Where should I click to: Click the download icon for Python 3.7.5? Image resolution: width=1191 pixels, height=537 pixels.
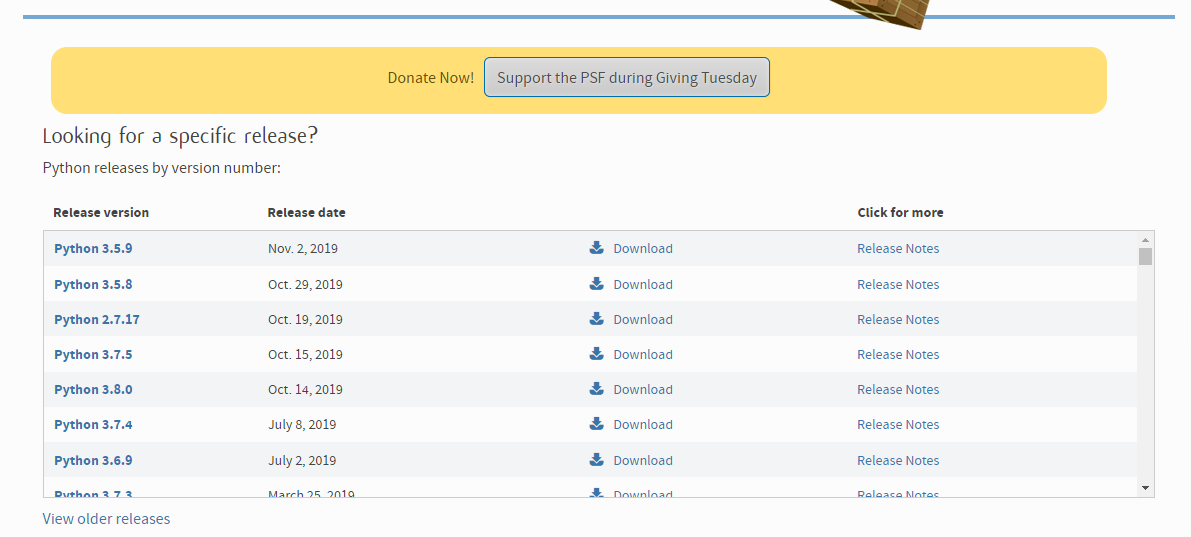click(x=596, y=353)
